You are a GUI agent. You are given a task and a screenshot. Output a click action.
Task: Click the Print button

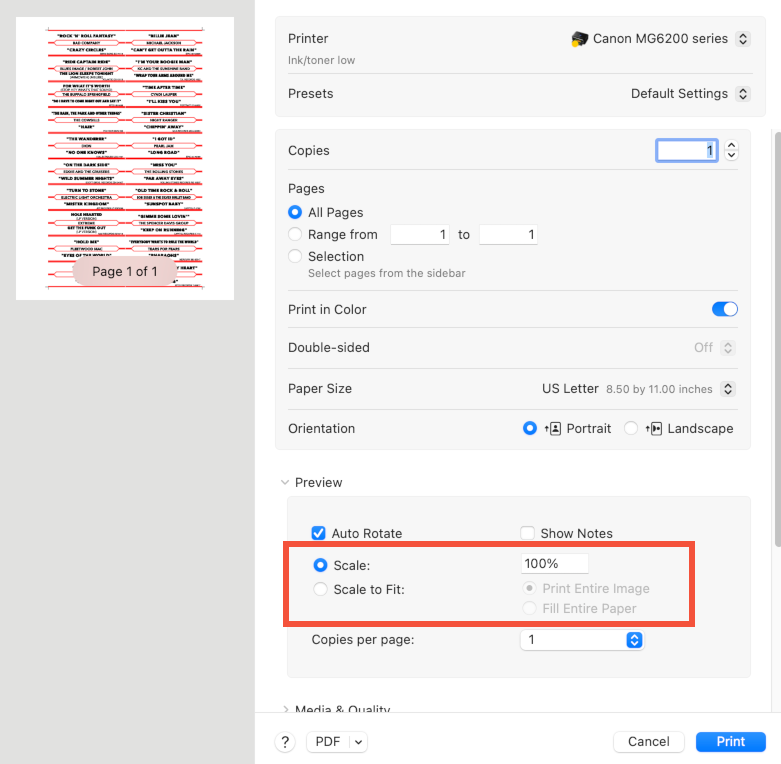(x=730, y=741)
